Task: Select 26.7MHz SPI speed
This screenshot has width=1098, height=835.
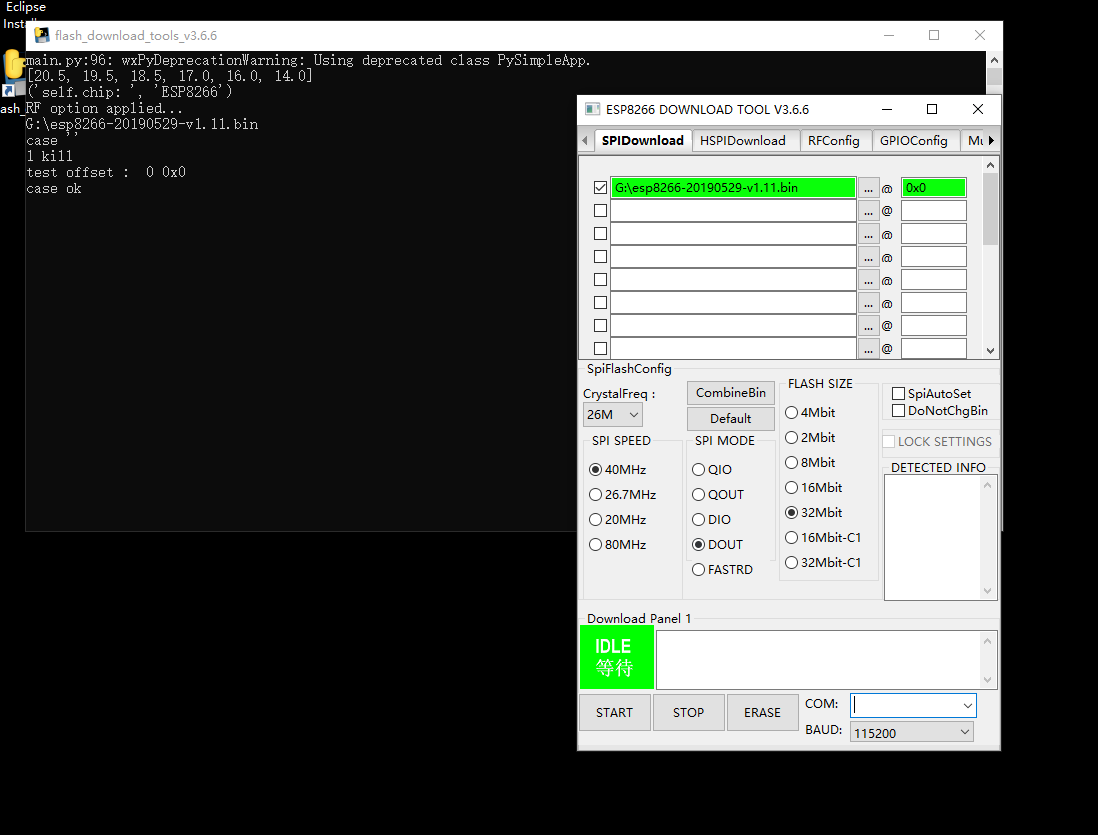Action: click(x=596, y=495)
